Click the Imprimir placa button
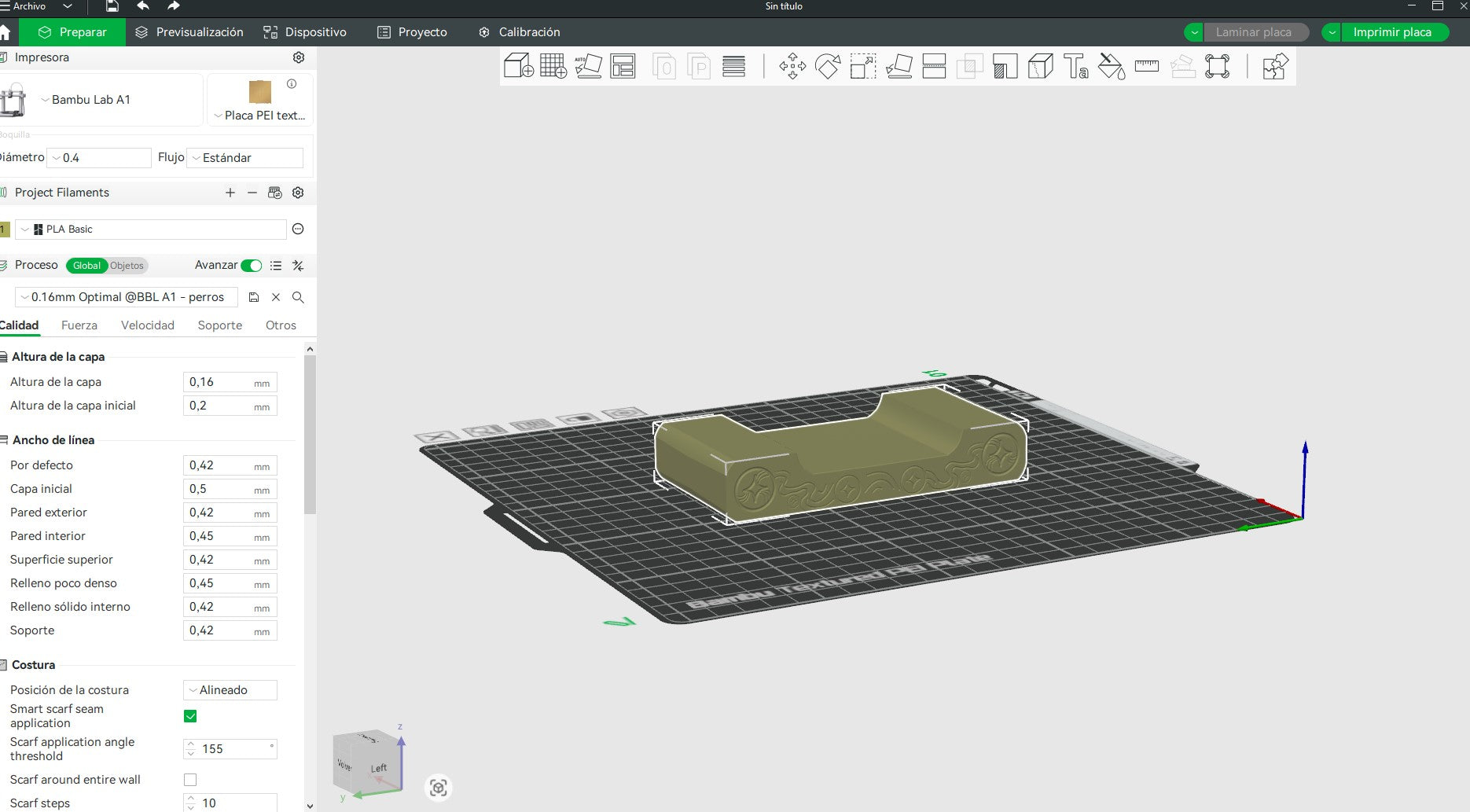Image resolution: width=1470 pixels, height=812 pixels. click(x=1392, y=32)
